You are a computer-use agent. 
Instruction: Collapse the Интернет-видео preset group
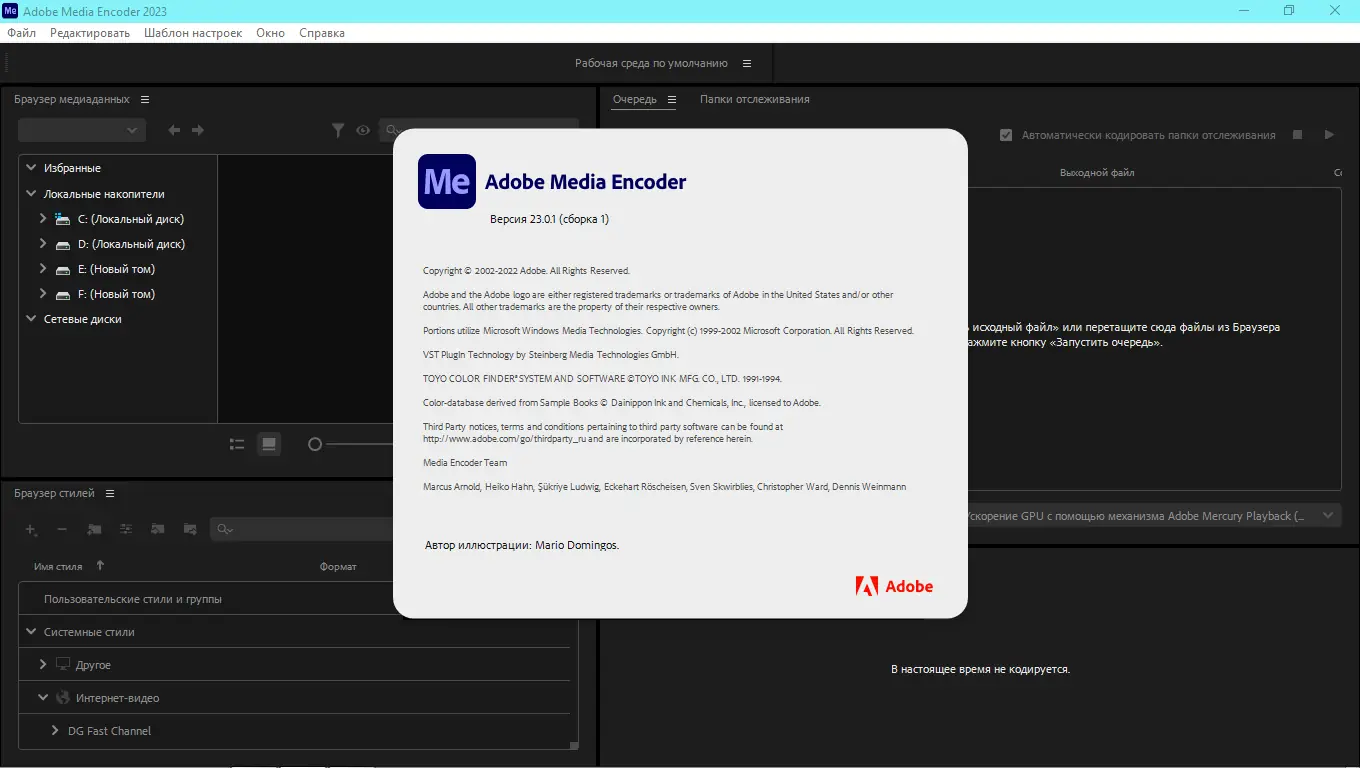[43, 698]
